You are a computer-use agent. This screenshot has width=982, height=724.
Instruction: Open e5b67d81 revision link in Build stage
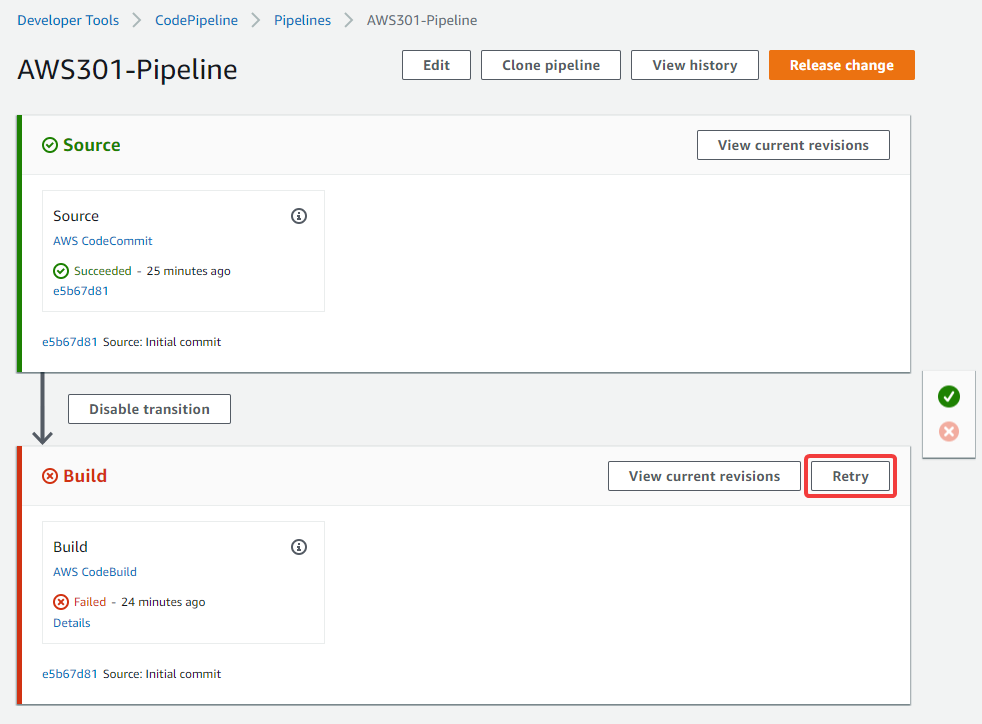coord(70,674)
